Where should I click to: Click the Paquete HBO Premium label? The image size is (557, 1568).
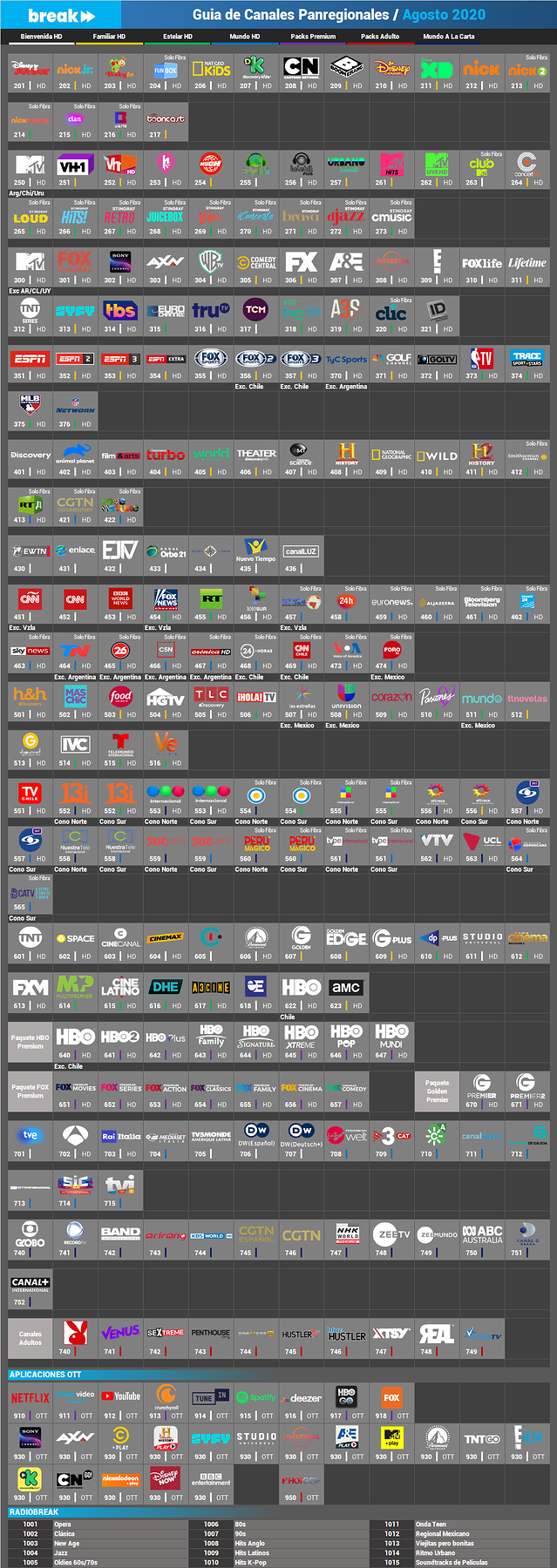pos(30,1043)
